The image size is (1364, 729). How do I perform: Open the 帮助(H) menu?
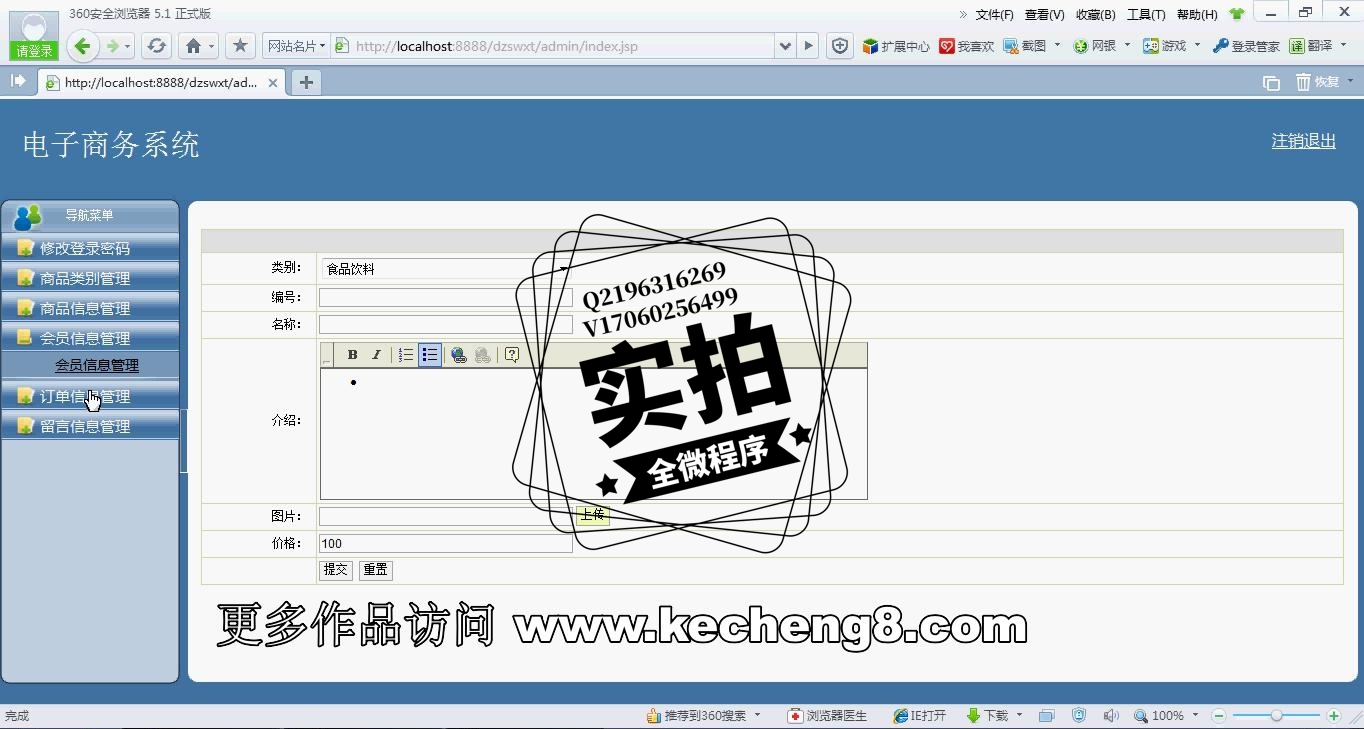(1197, 14)
